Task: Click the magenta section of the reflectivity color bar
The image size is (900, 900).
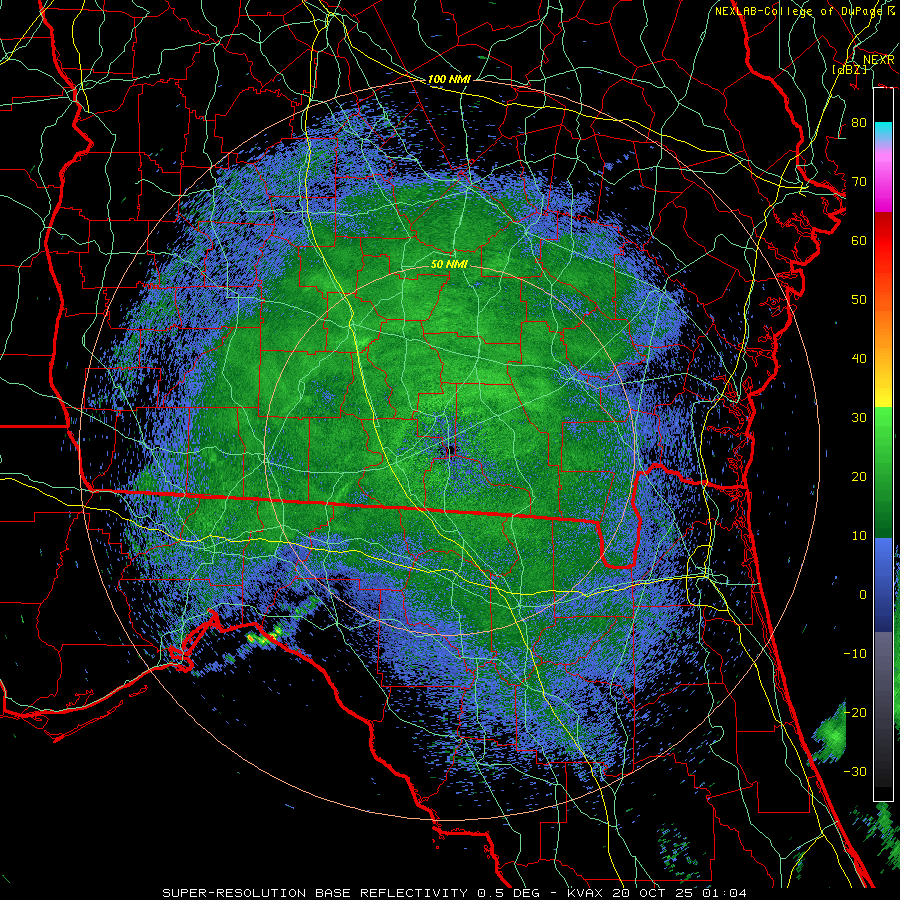Action: pos(883,181)
